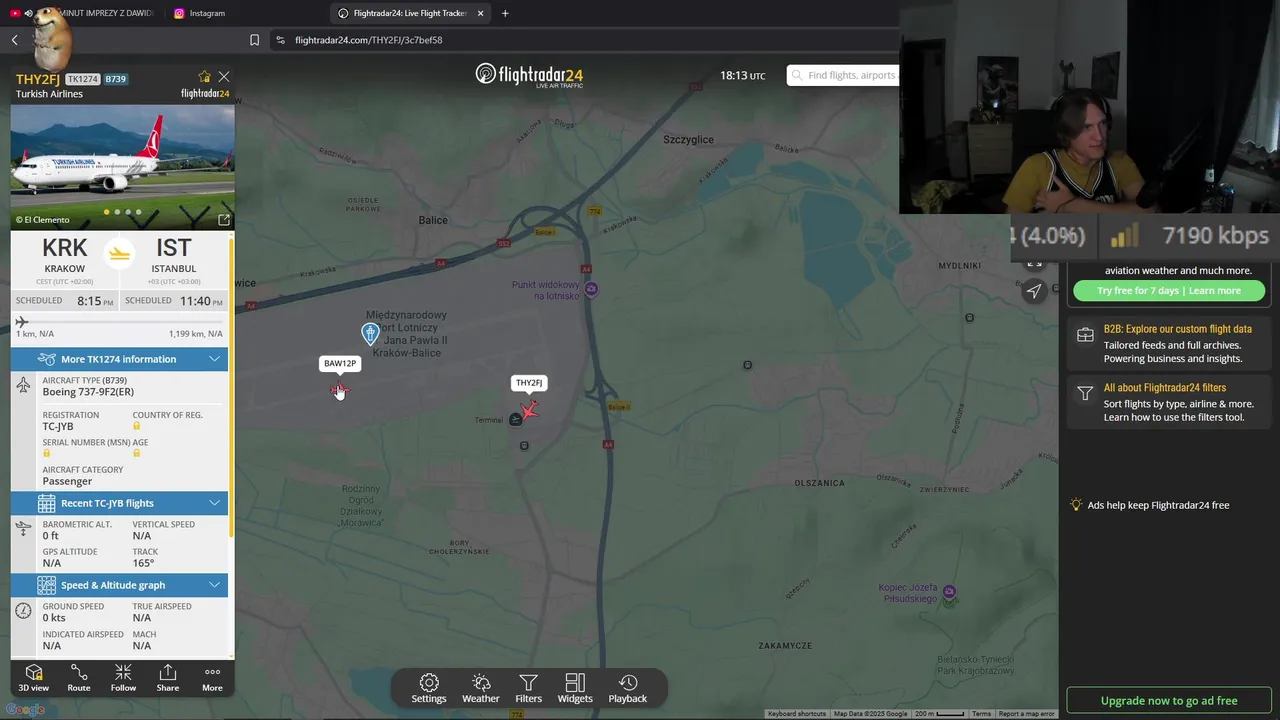Viewport: 1280px width, 720px height.
Task: Click the Punkt widokowy na lotnisko marker
Action: [592, 289]
